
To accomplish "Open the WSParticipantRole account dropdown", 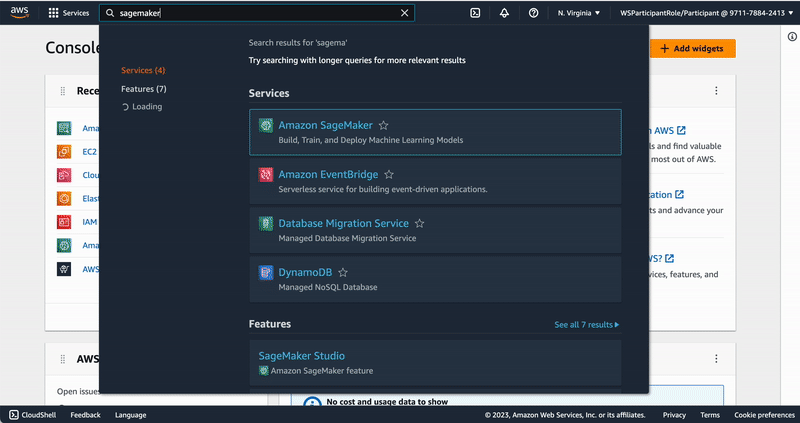I will point(707,13).
